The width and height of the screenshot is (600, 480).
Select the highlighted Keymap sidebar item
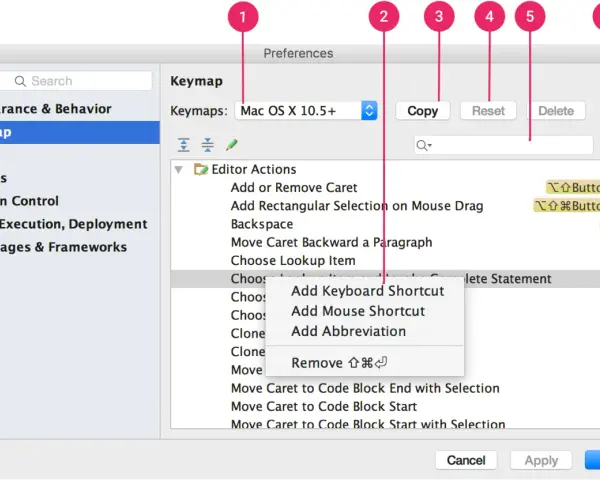(x=80, y=132)
